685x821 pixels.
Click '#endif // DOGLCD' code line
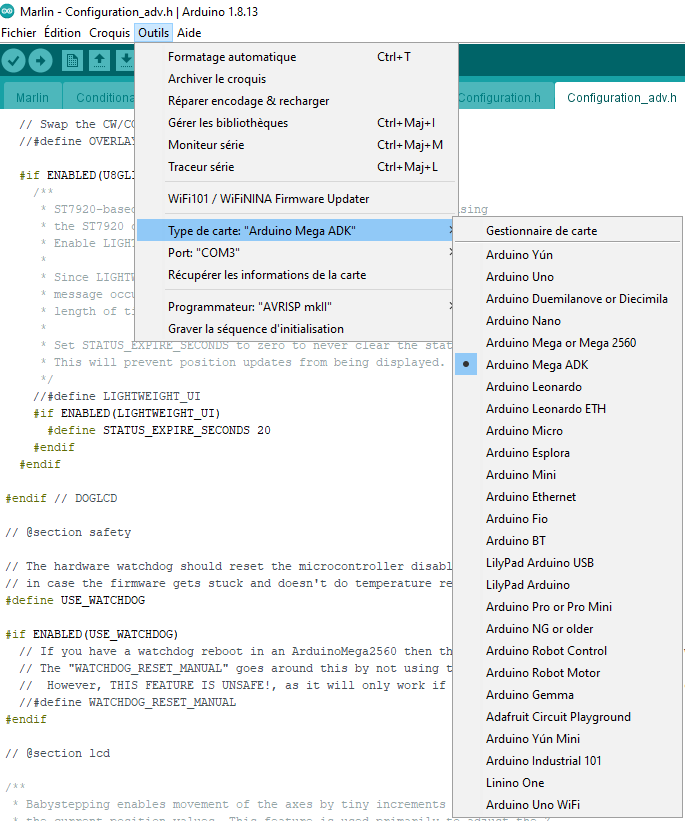[x=61, y=498]
